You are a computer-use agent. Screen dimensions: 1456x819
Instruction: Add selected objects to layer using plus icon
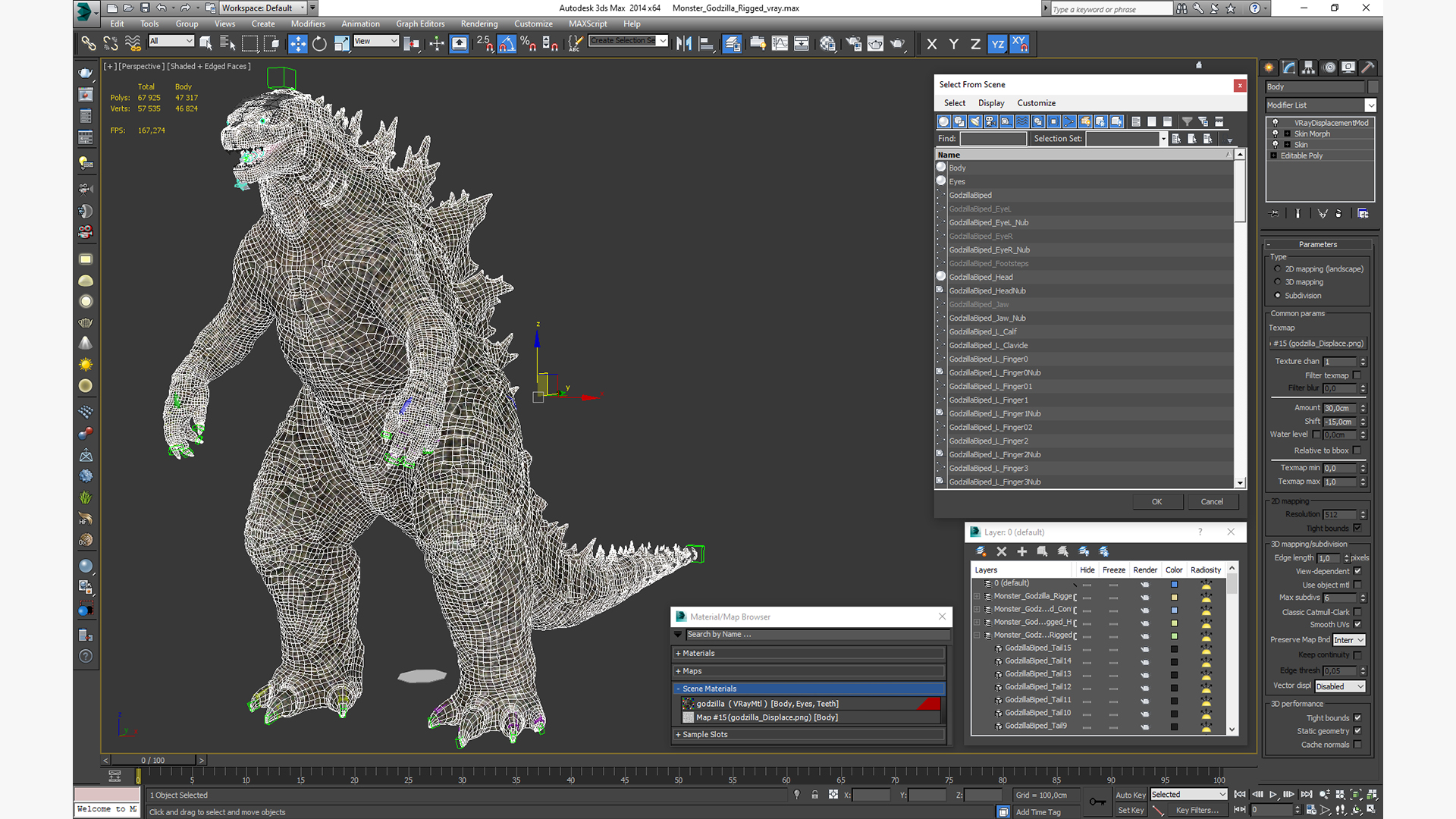pos(1021,551)
